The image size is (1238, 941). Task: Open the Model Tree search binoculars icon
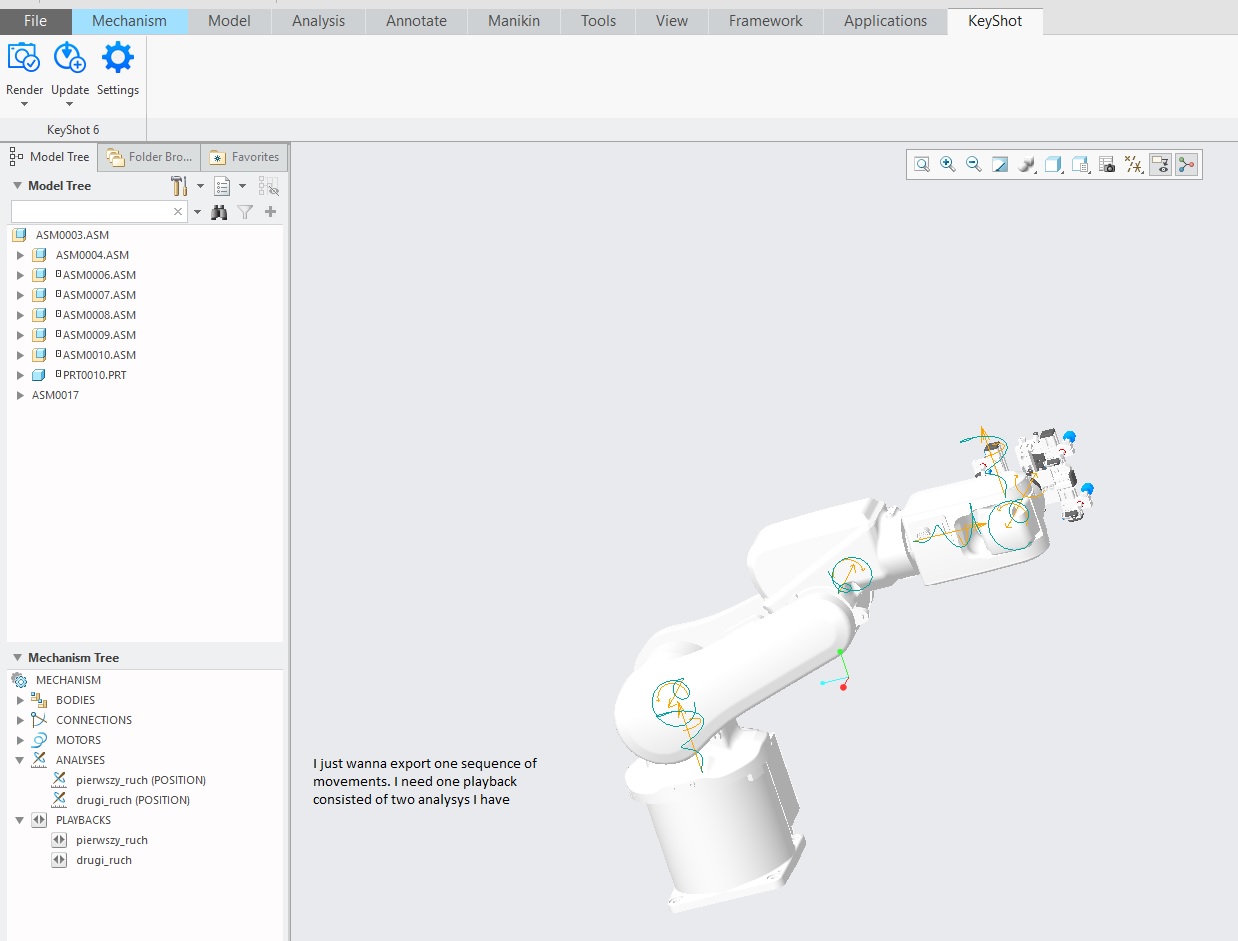(219, 211)
